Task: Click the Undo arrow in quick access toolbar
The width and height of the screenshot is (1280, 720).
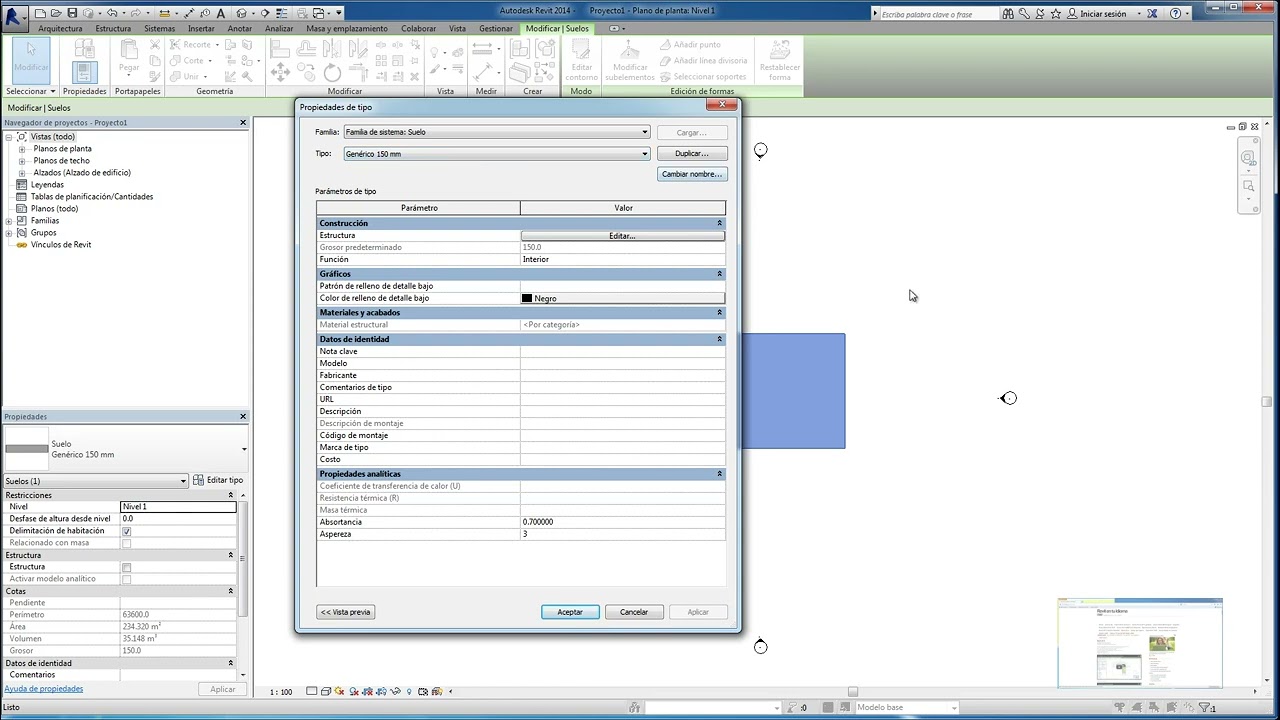Action: click(111, 13)
